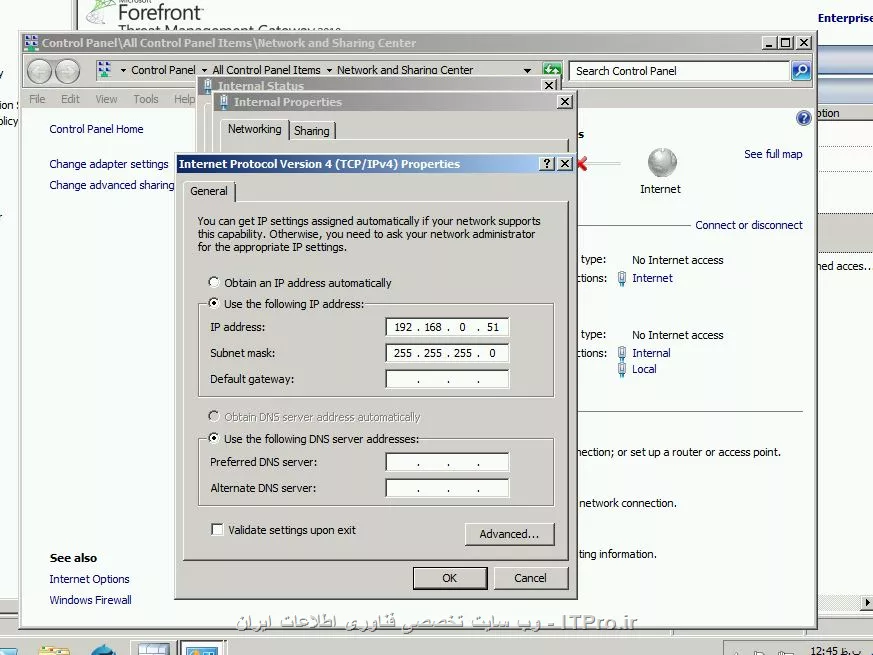Click the Back navigation button
The height and width of the screenshot is (655, 873).
pos(40,71)
